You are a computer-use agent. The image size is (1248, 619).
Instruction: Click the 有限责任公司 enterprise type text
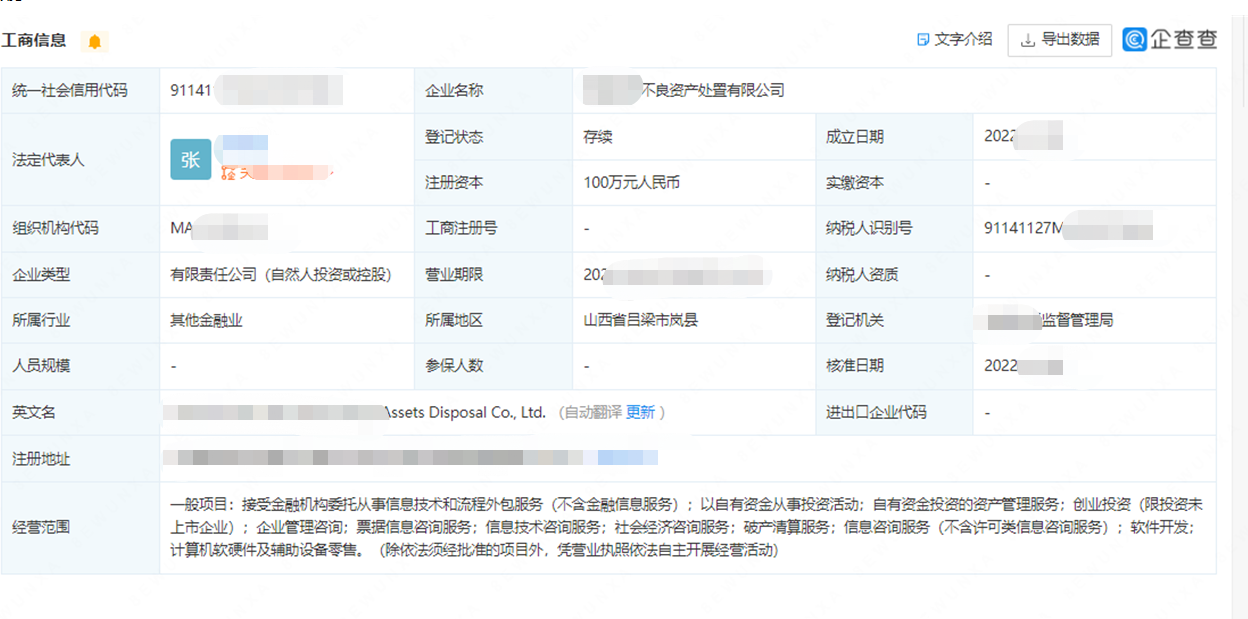coord(279,274)
